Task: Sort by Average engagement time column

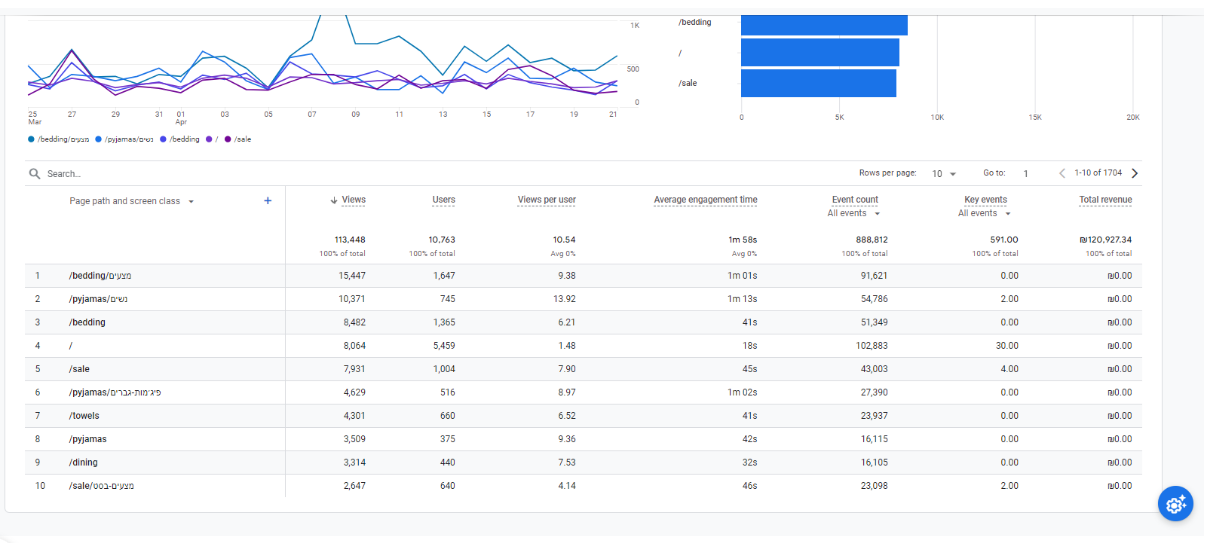Action: [705, 200]
